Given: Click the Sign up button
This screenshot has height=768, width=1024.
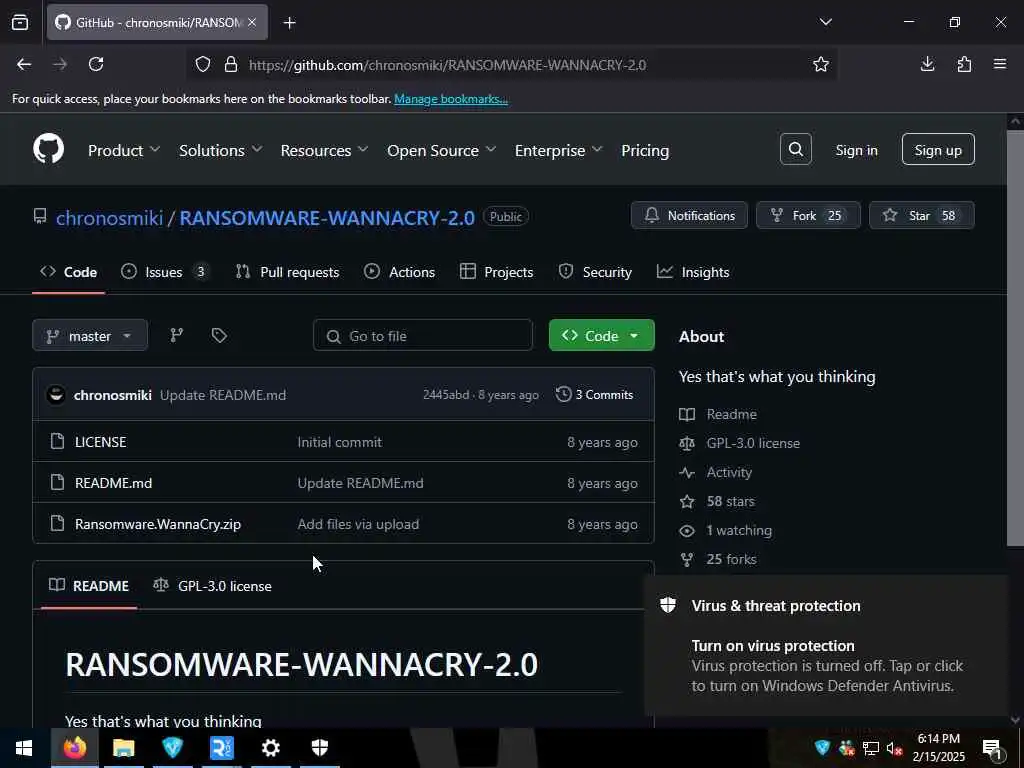Looking at the screenshot, I should tap(938, 150).
